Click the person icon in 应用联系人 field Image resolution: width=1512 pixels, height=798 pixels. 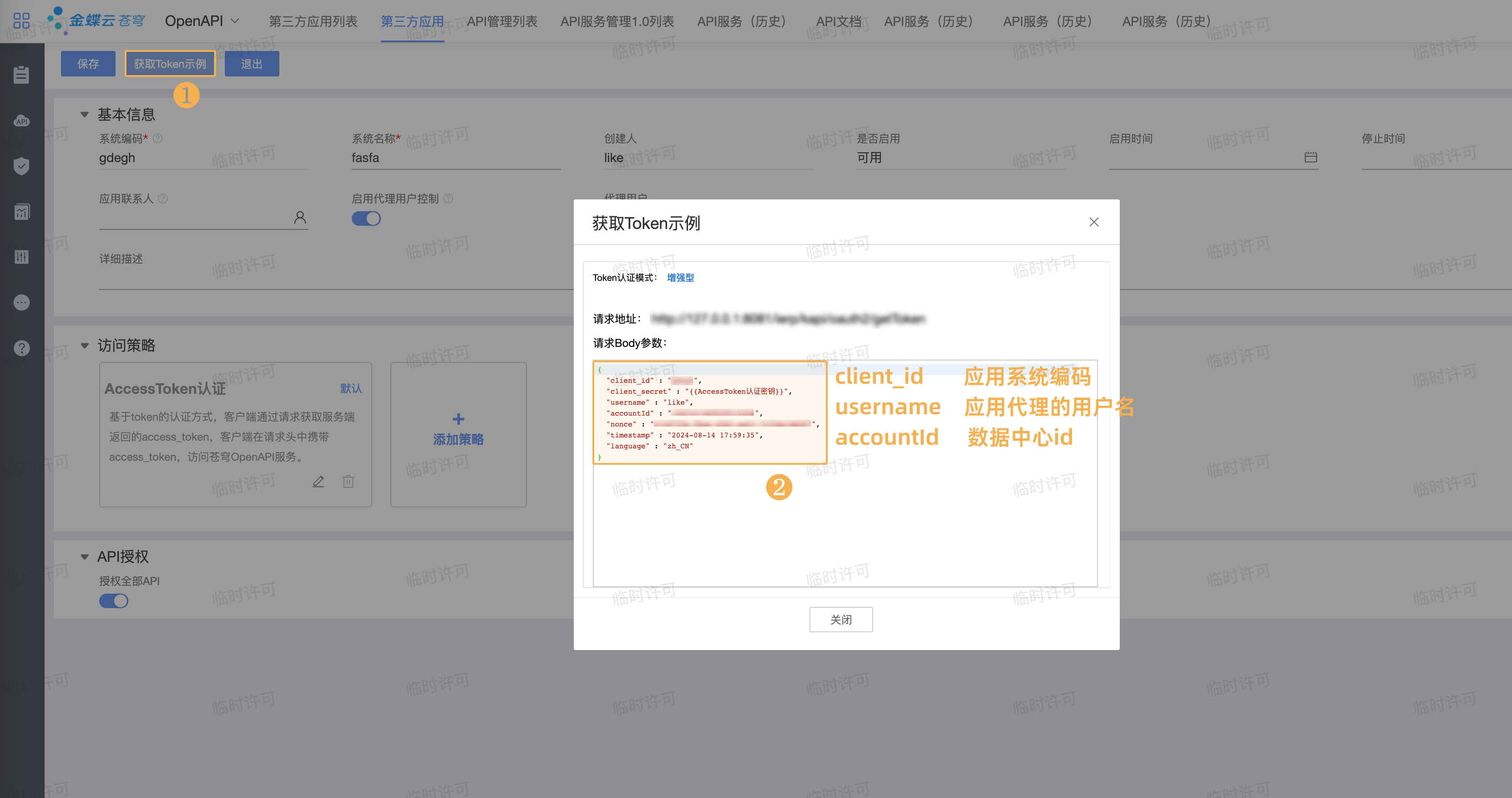299,218
